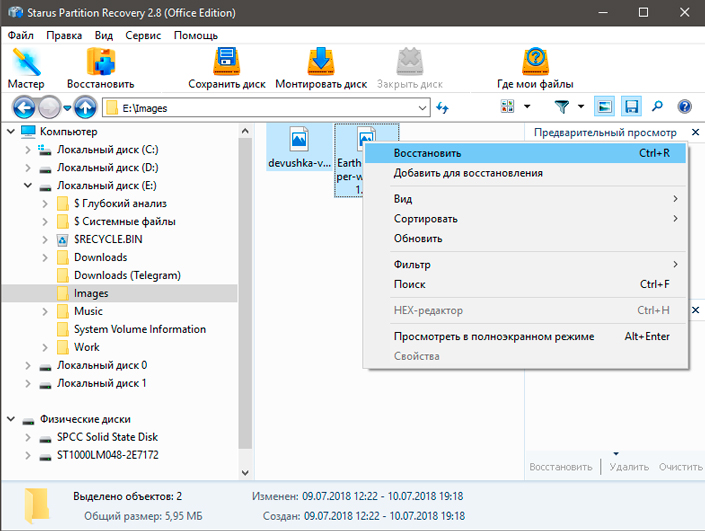Viewport: 705px width, 531px height.
Task: Open the Монтировать диск tool
Action: tap(321, 67)
